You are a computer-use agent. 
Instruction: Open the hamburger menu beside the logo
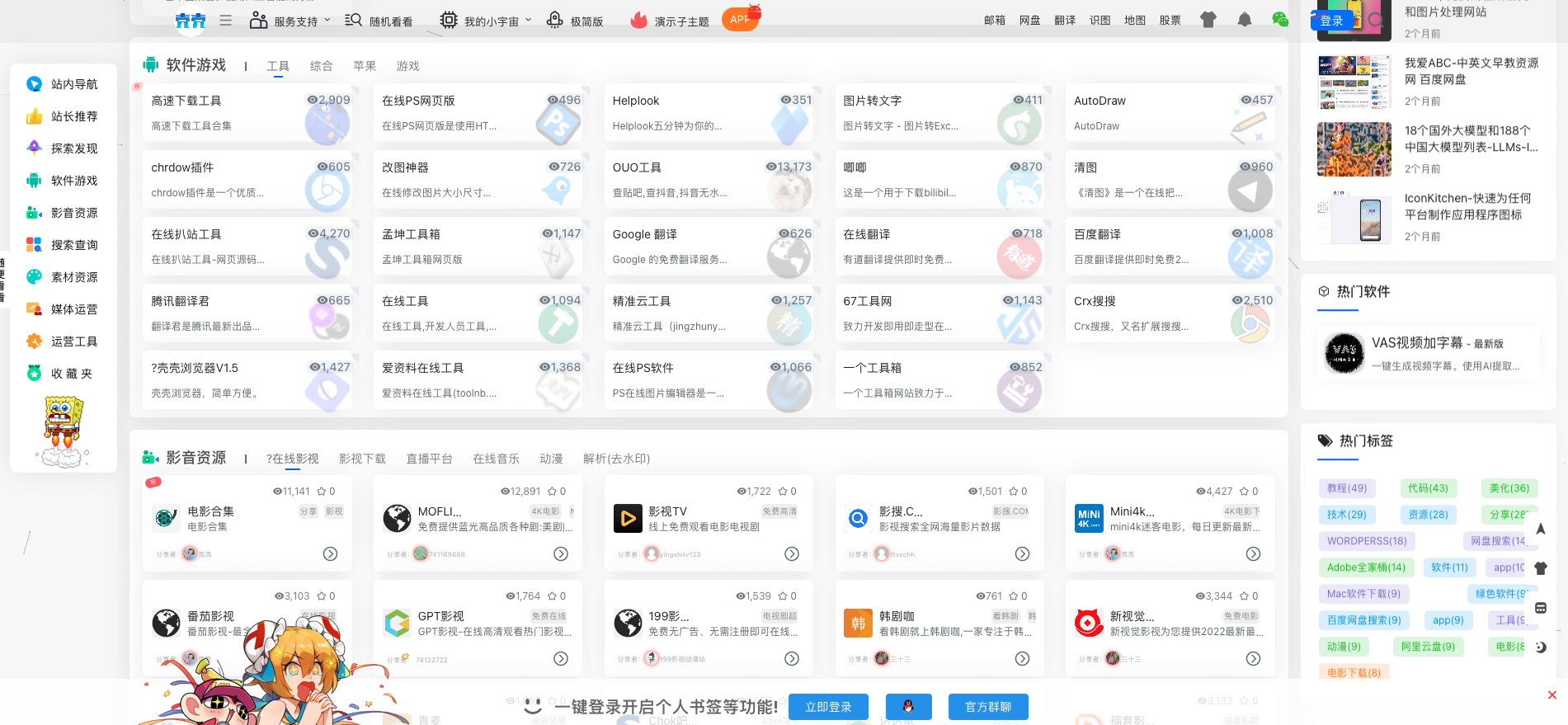tap(225, 21)
